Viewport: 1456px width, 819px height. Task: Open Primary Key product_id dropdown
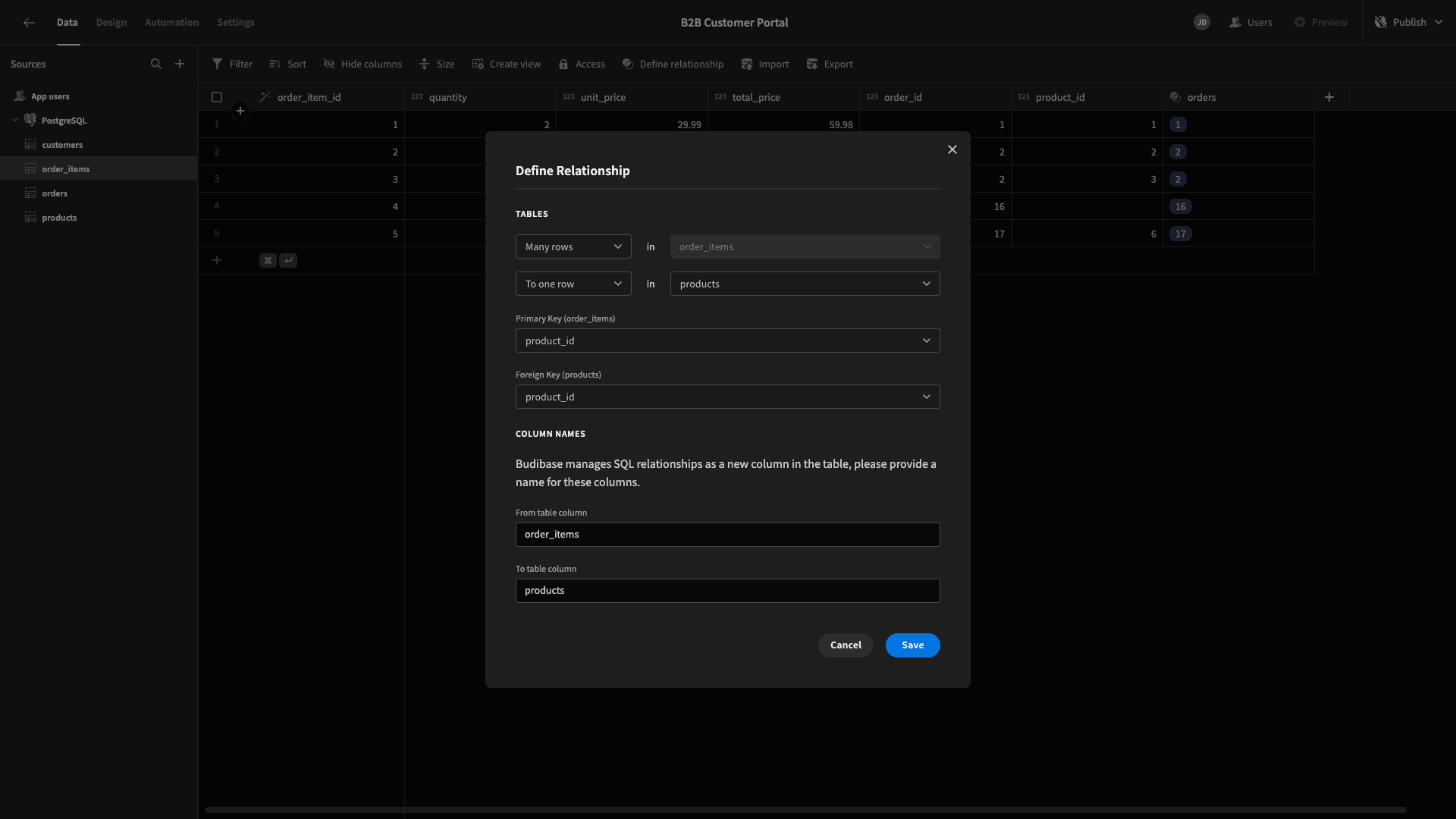pyautogui.click(x=728, y=340)
